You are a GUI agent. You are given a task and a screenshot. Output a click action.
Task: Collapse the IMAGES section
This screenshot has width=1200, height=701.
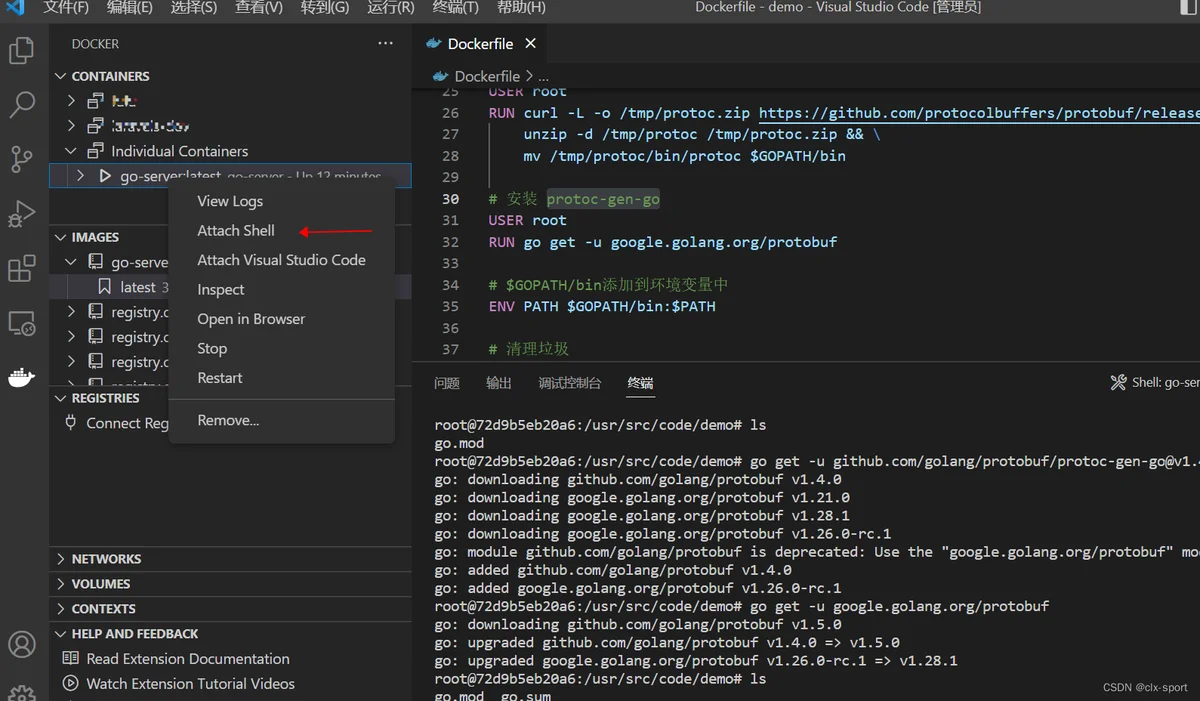[x=61, y=237]
